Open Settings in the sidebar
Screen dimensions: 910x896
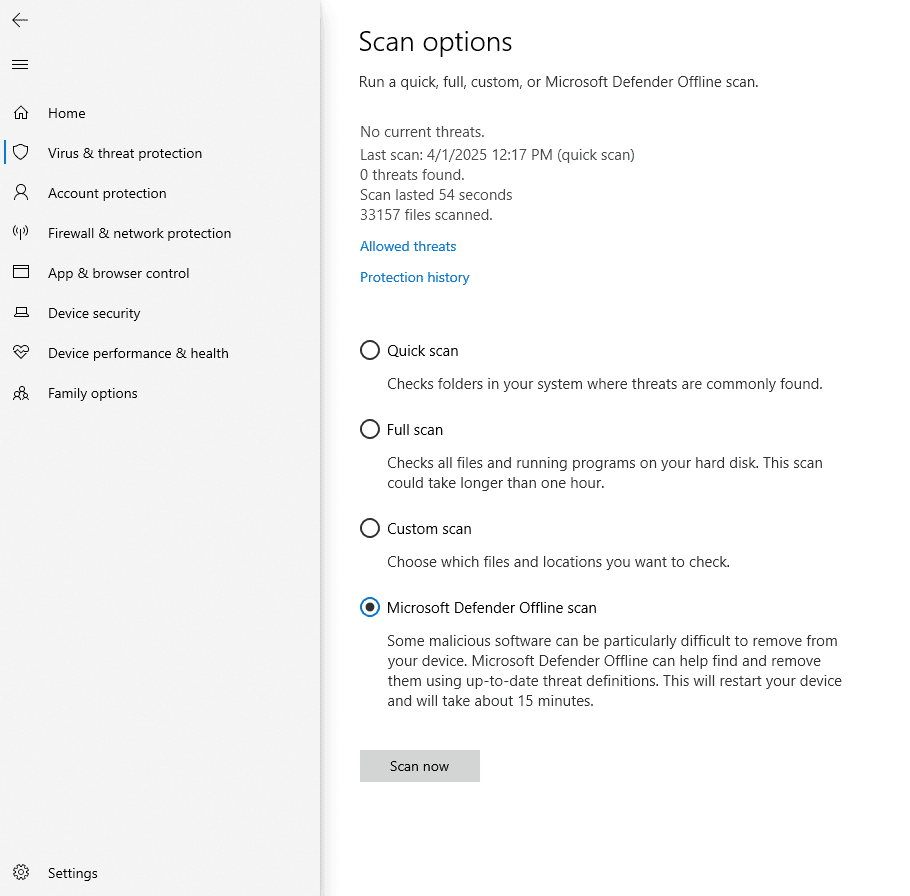(x=73, y=873)
